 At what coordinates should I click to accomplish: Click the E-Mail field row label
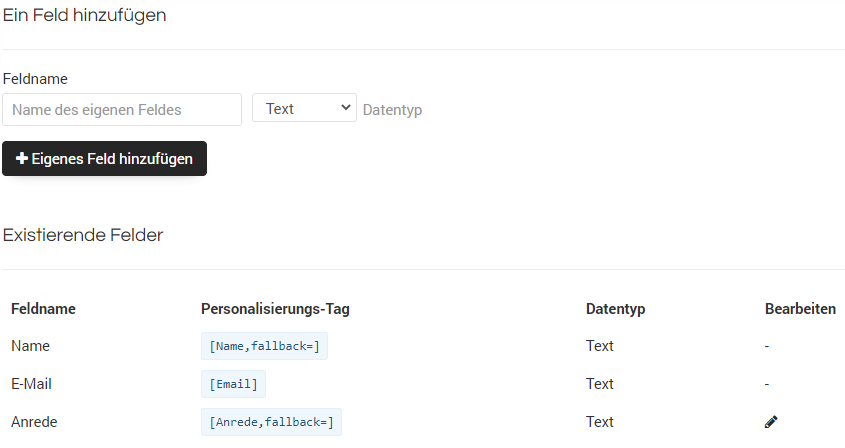point(31,384)
